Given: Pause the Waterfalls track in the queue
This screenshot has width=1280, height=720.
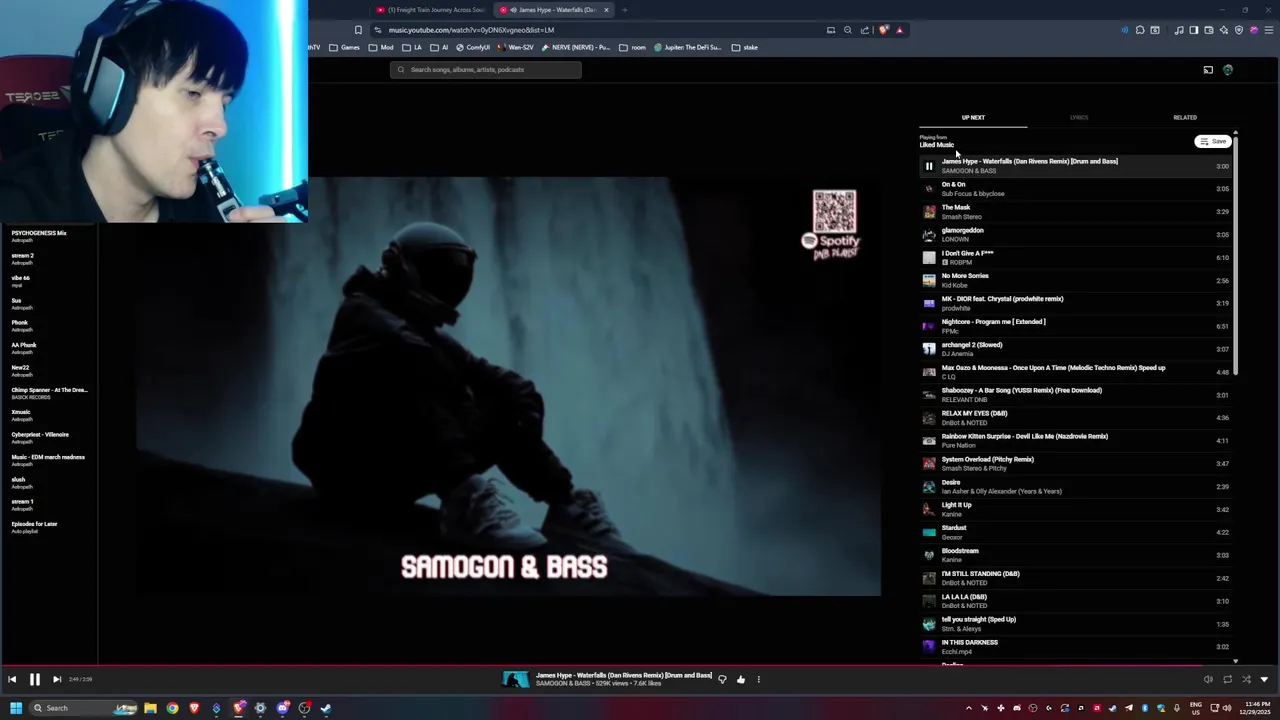Looking at the screenshot, I should (929, 166).
